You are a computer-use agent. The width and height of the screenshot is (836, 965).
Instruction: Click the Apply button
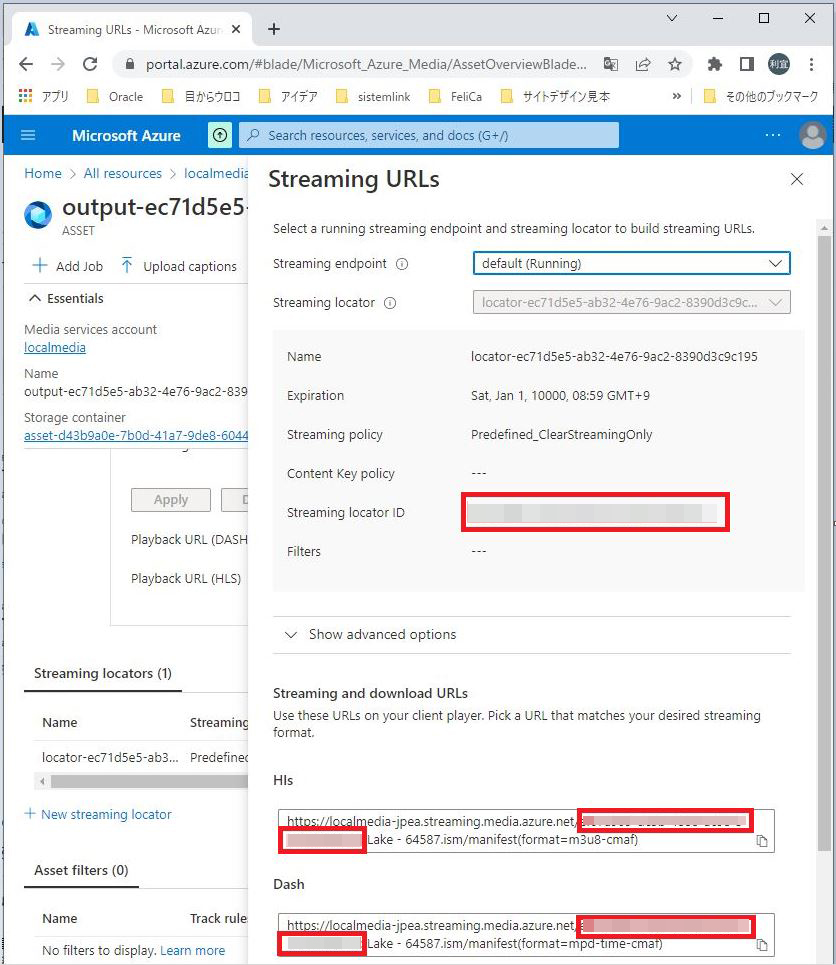[171, 500]
